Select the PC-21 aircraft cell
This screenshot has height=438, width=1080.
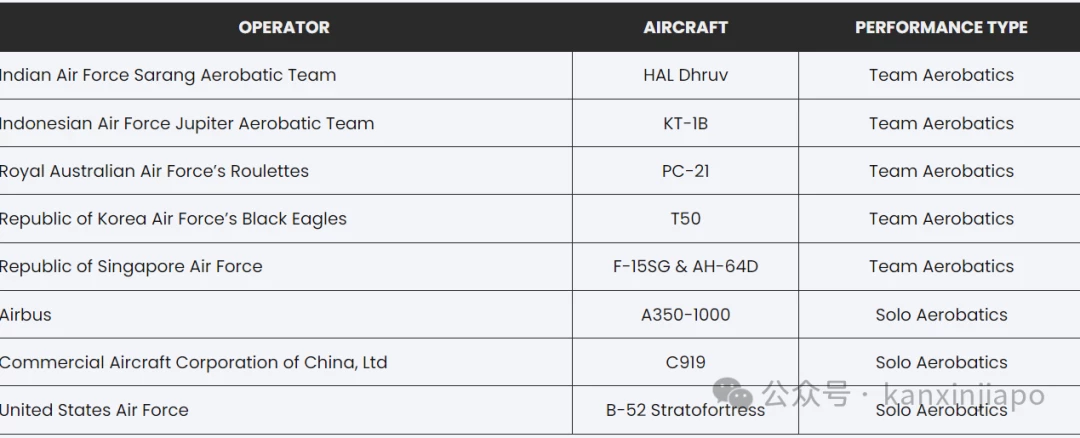coord(685,171)
